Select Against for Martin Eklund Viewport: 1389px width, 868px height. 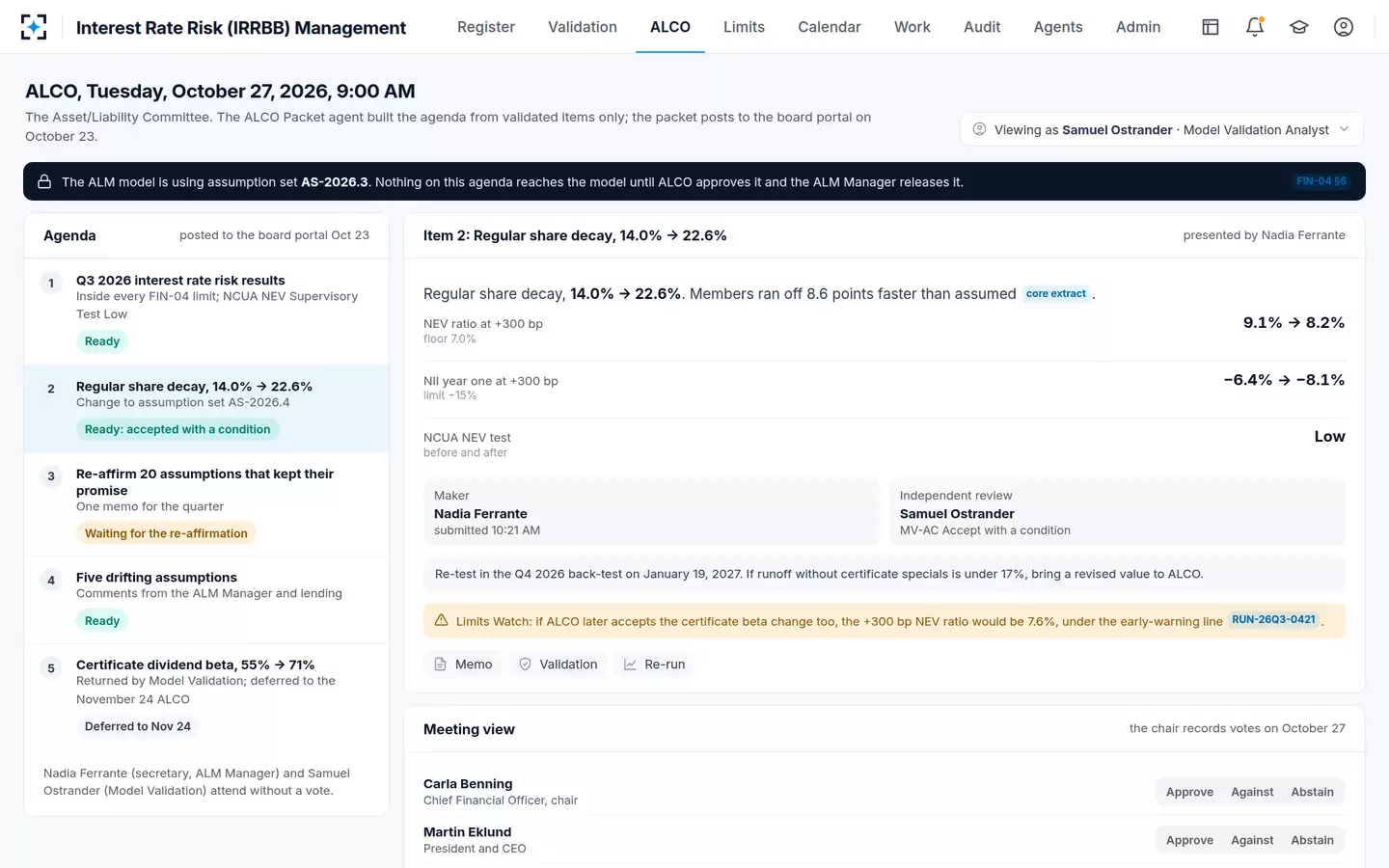click(x=1252, y=840)
